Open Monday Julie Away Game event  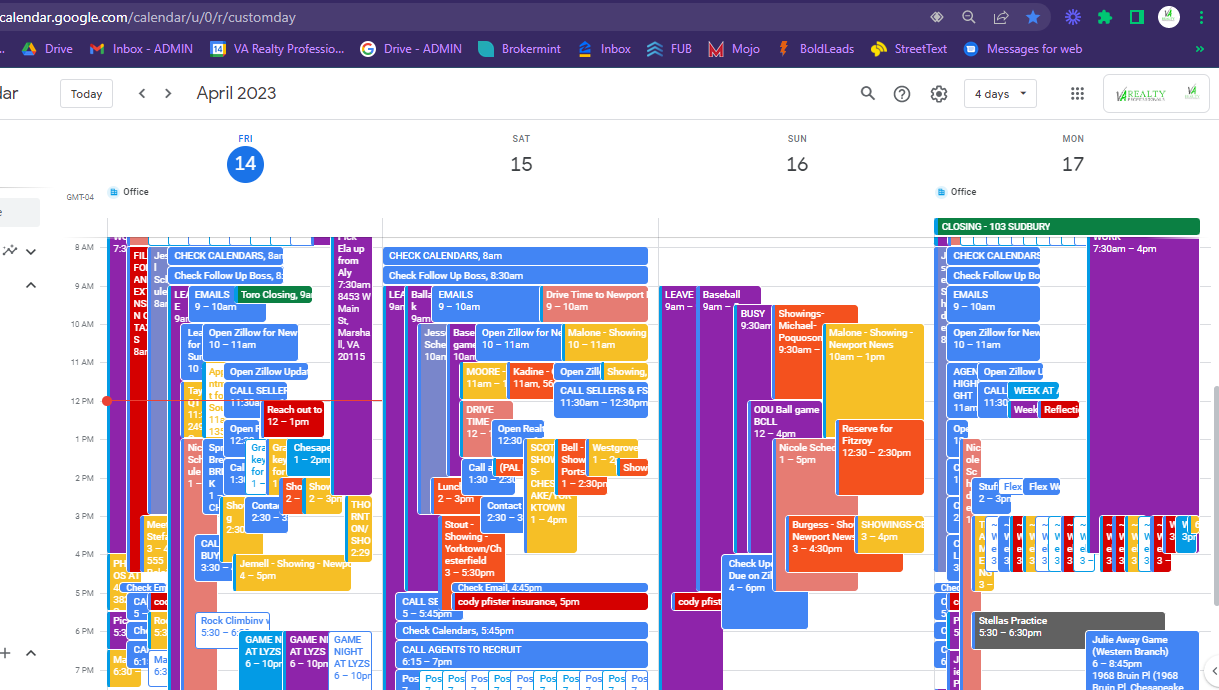[x=1142, y=660]
